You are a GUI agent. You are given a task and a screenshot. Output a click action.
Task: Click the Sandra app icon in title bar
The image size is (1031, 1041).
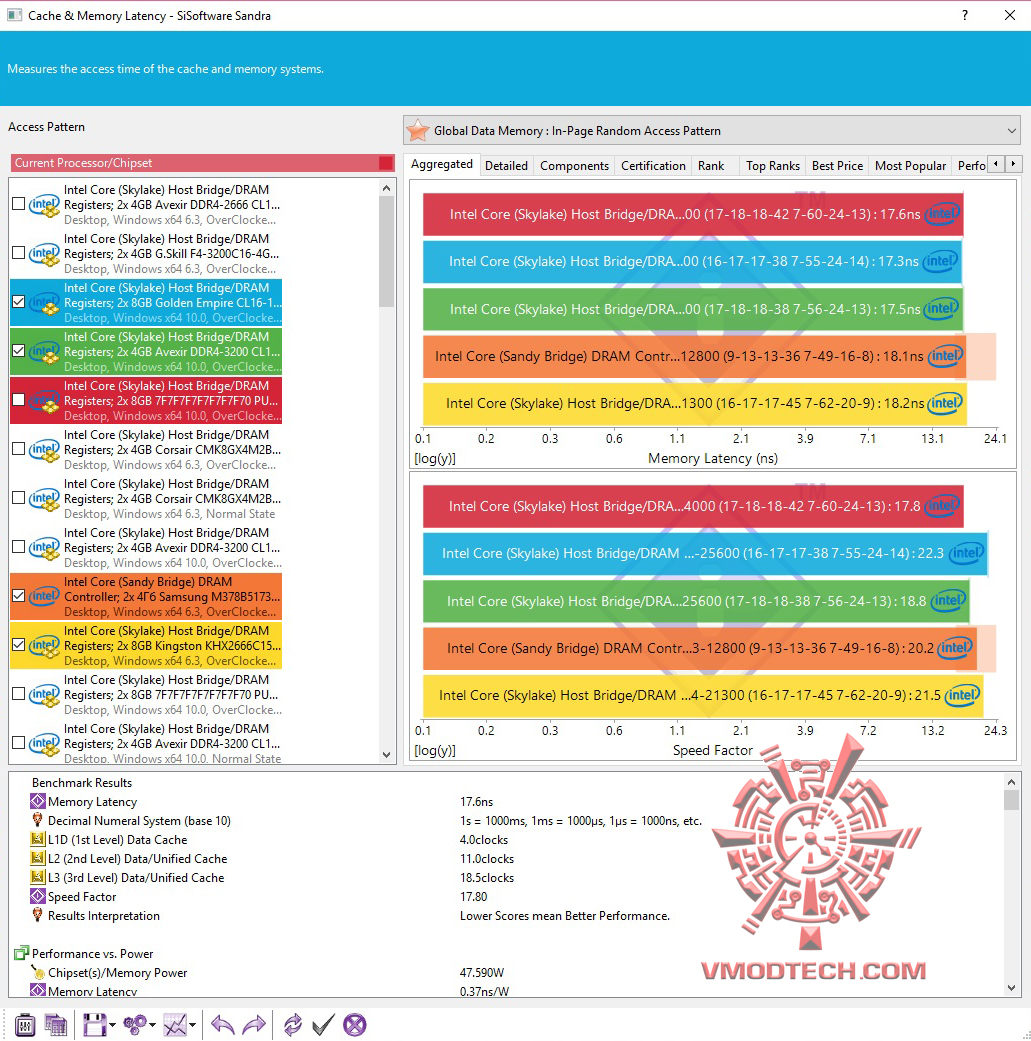tap(15, 15)
